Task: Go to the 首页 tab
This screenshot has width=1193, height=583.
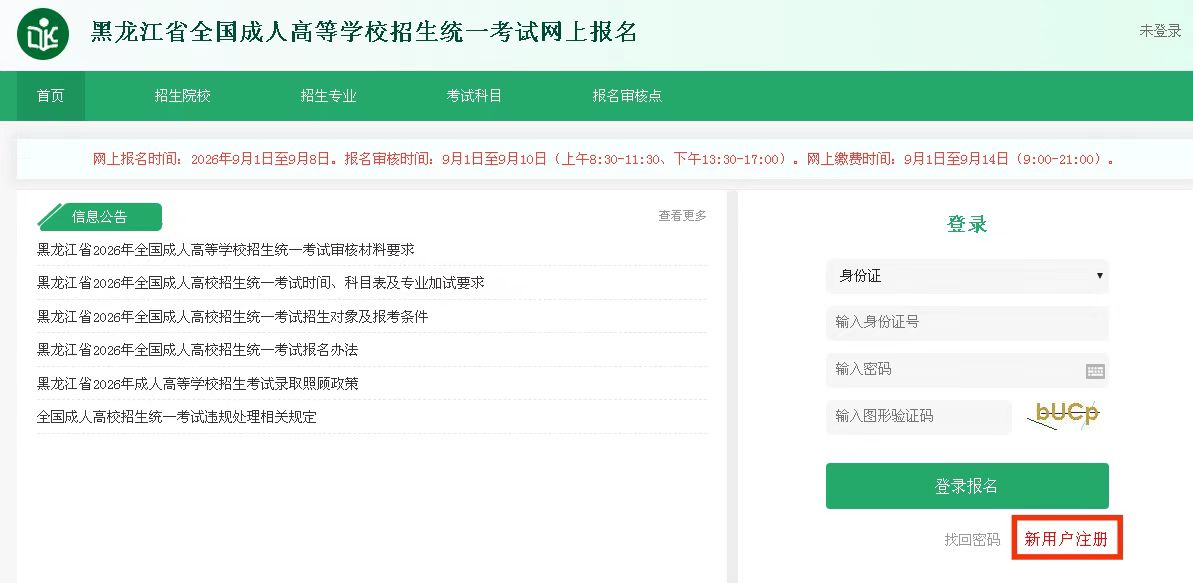Action: [51, 96]
